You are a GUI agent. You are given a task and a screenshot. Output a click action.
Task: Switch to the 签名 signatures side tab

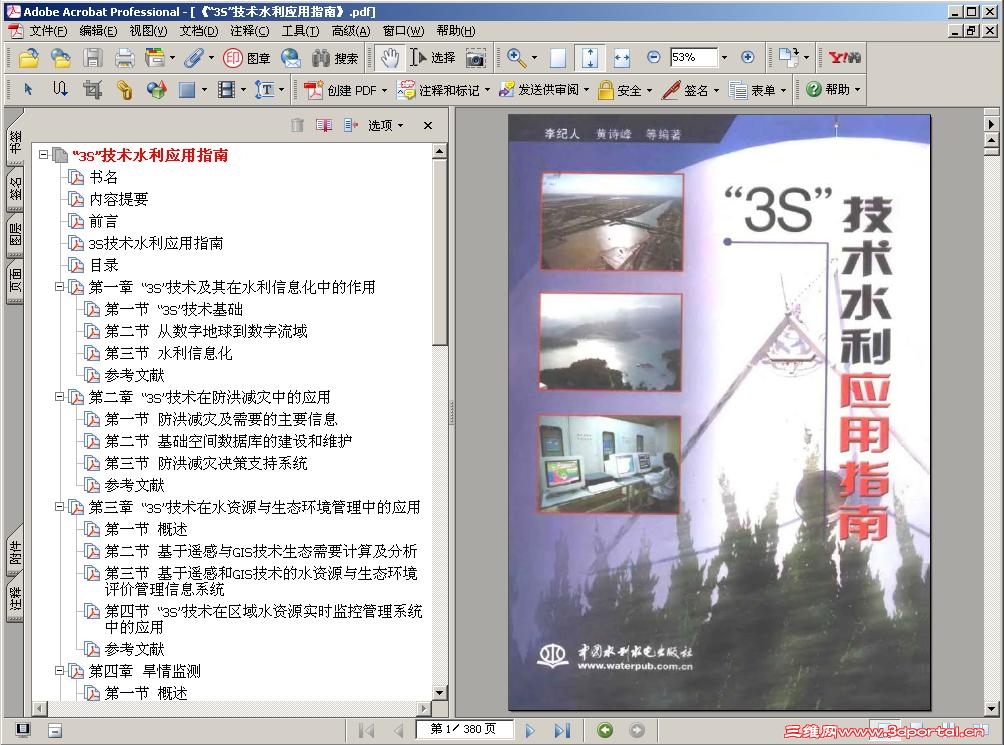pyautogui.click(x=15, y=189)
